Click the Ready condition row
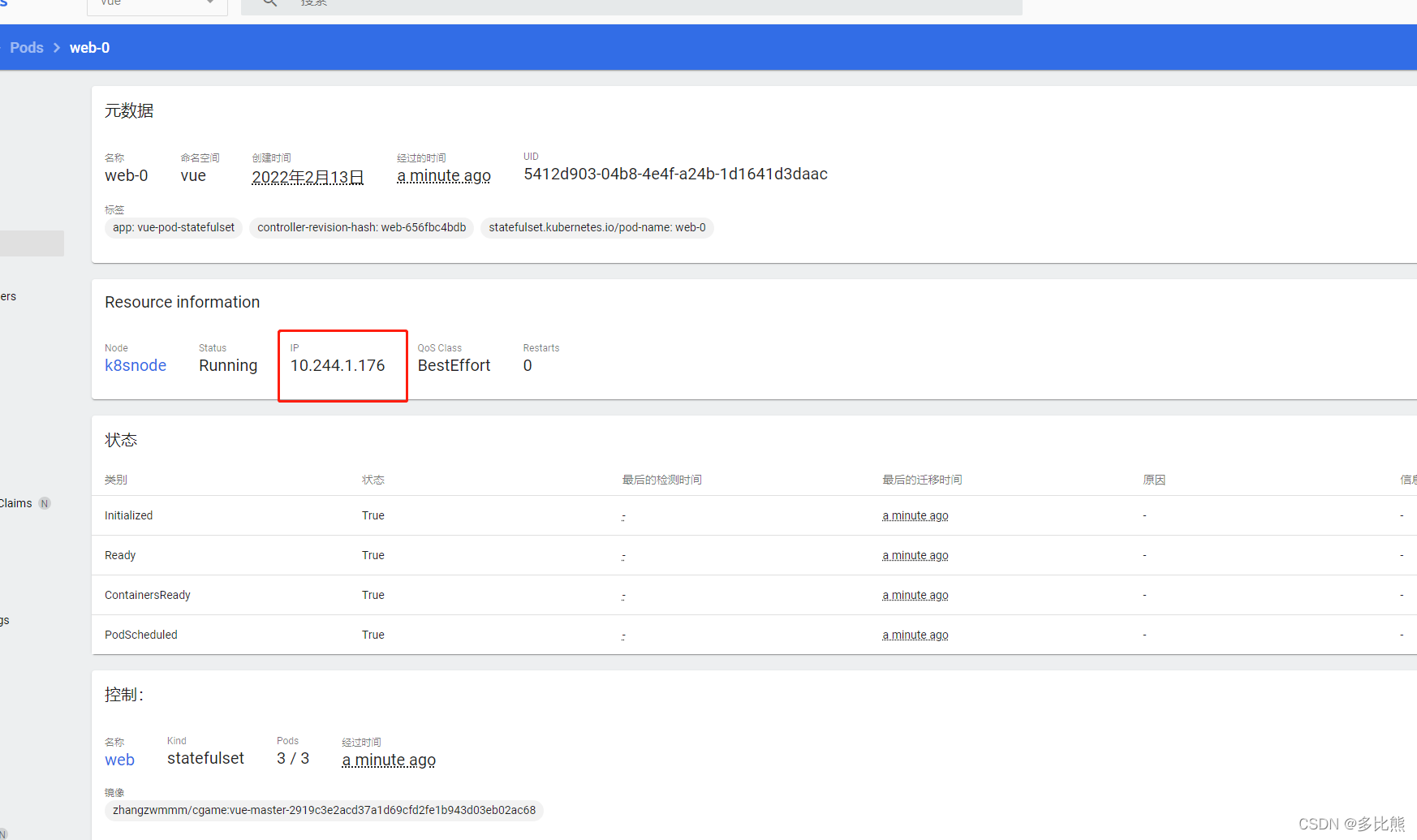 [754, 555]
